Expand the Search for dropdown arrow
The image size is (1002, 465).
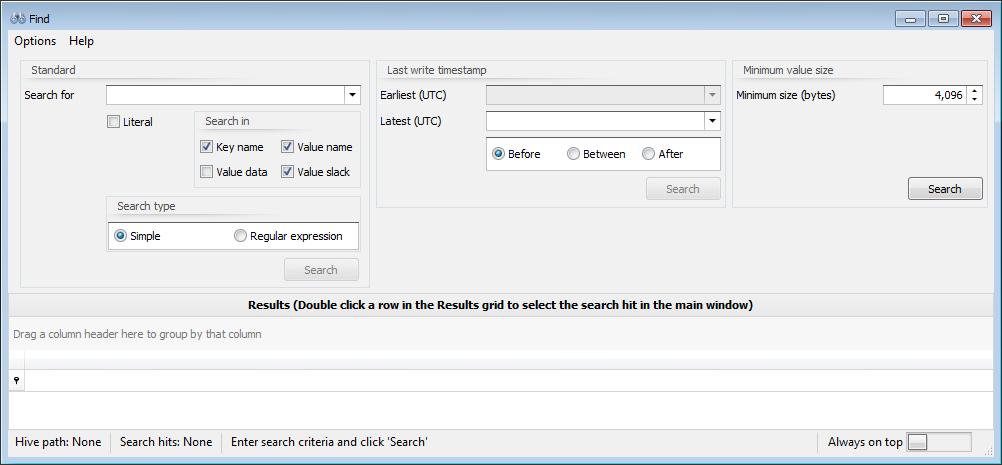coord(352,96)
